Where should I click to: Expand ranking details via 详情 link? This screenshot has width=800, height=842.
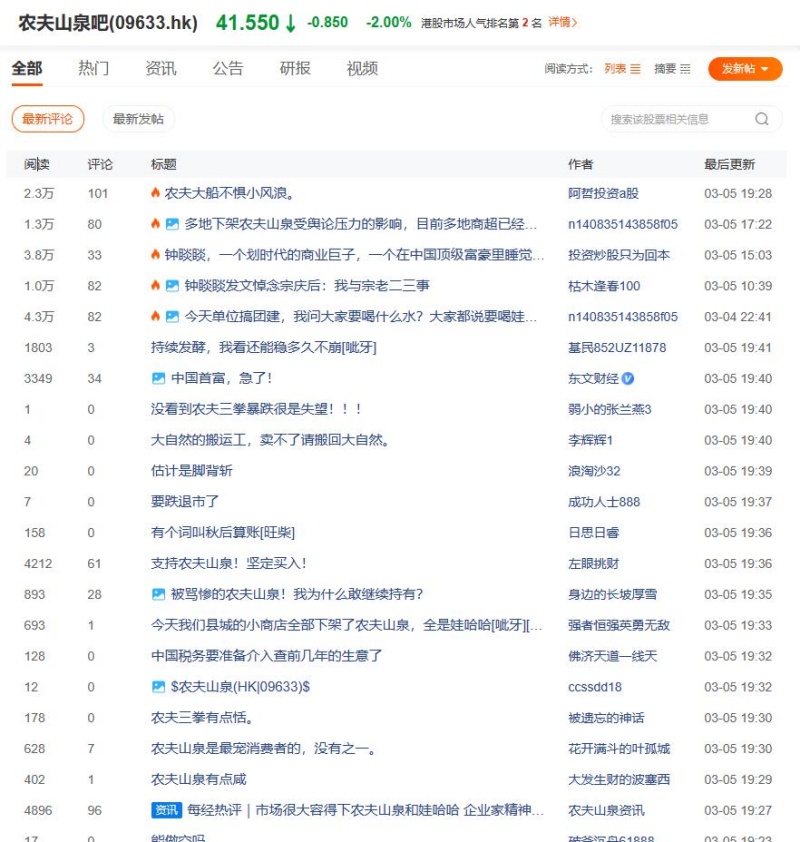click(562, 22)
